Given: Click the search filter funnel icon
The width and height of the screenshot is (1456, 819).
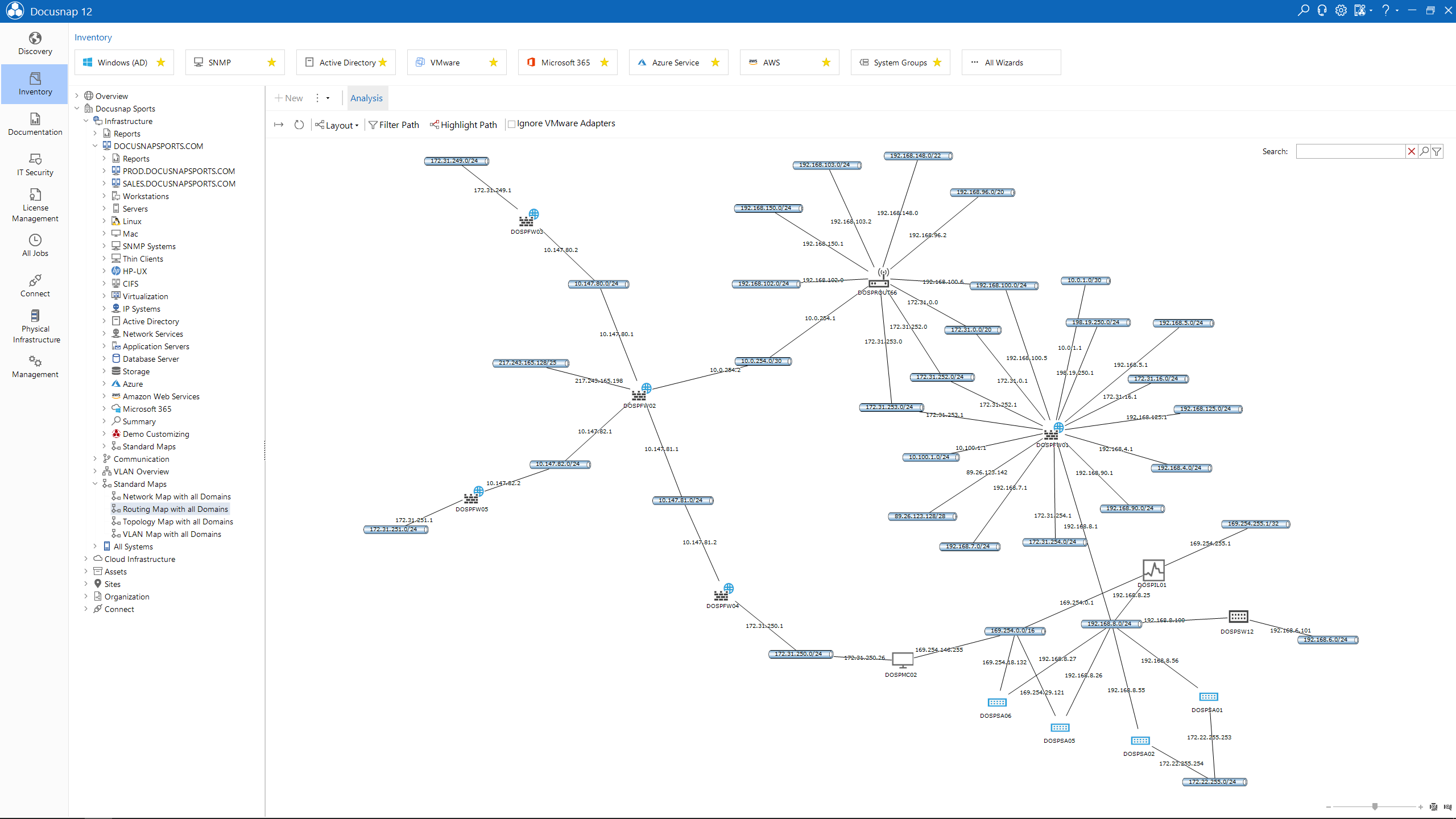Looking at the screenshot, I should (1437, 151).
